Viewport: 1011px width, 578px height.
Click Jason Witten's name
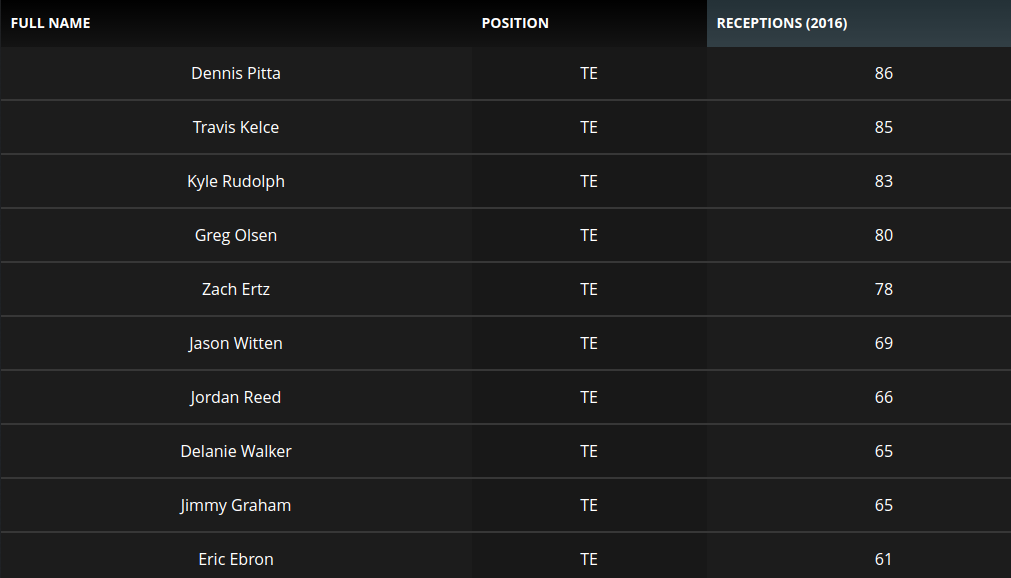point(235,343)
